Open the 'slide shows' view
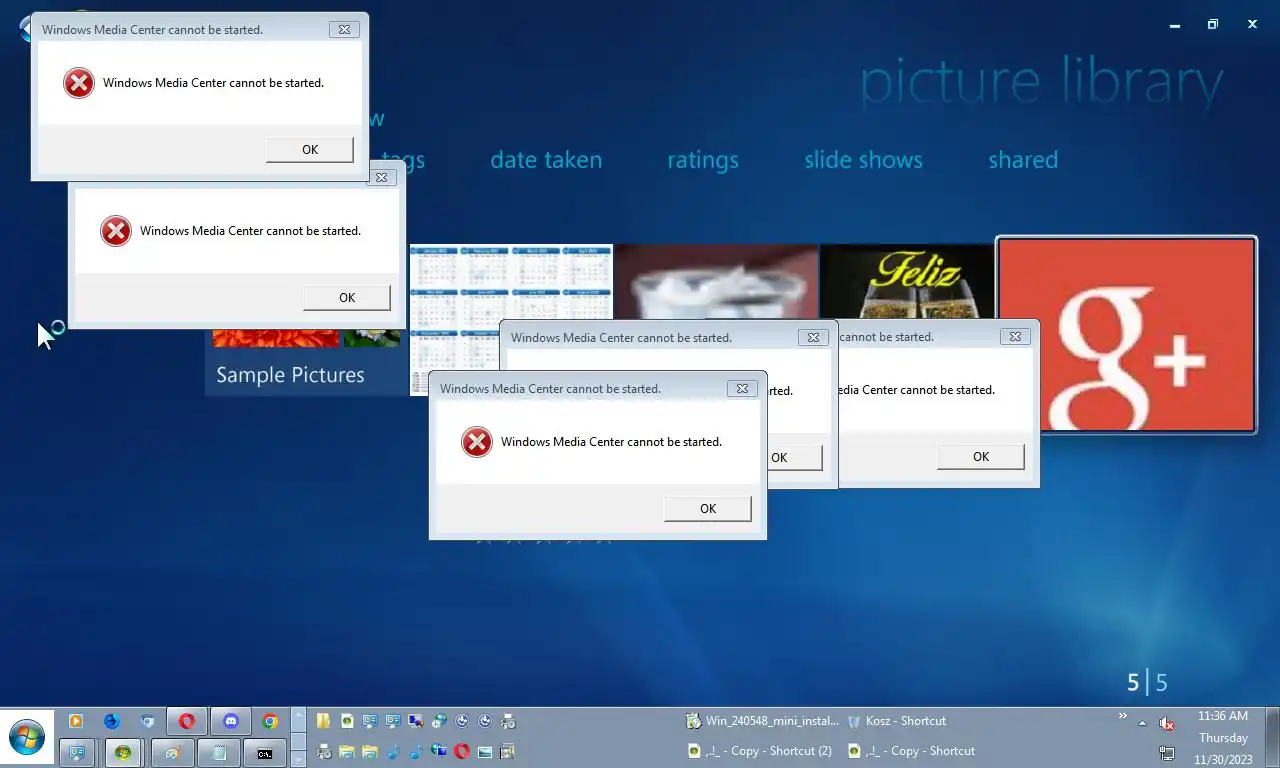This screenshot has height=768, width=1280. (x=863, y=160)
